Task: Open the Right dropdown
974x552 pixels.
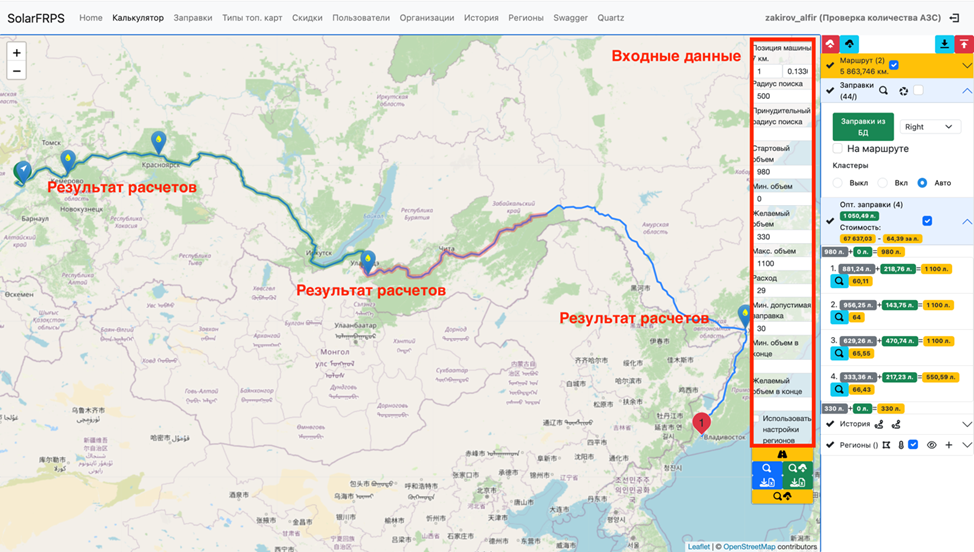Action: point(930,127)
